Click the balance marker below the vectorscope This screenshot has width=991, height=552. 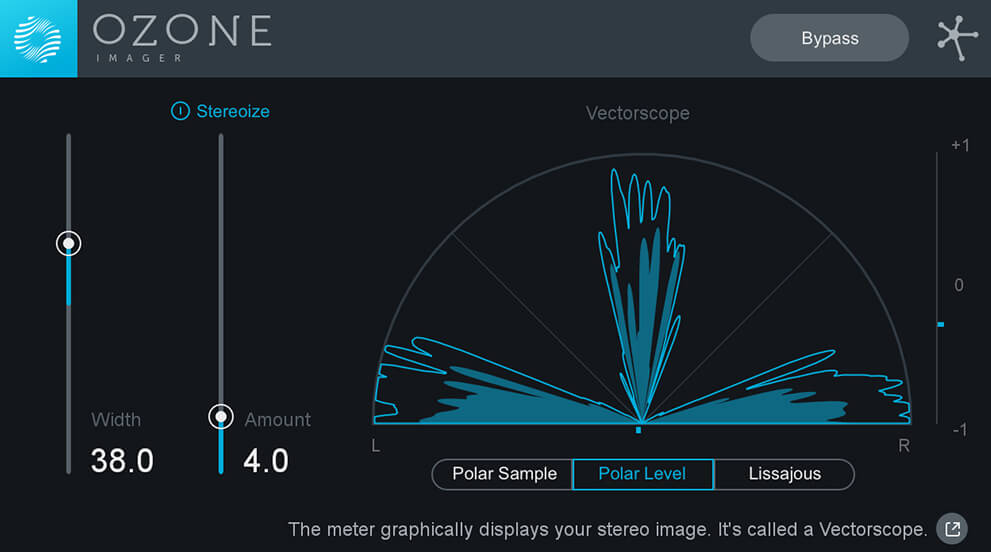point(638,430)
